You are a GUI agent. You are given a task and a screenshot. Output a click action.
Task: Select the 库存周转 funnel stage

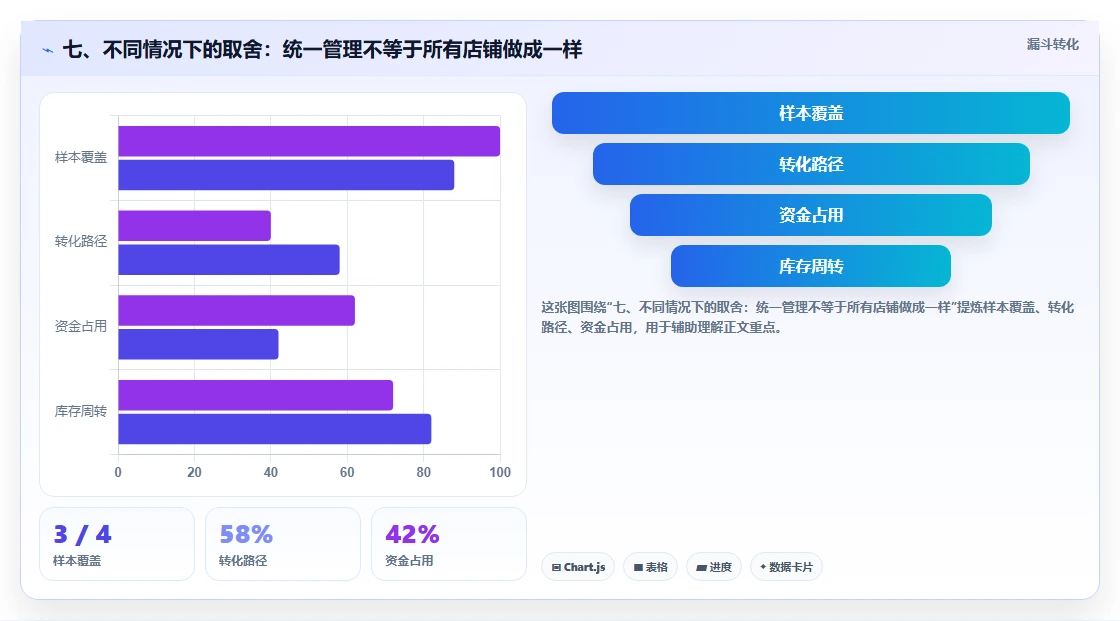811,267
